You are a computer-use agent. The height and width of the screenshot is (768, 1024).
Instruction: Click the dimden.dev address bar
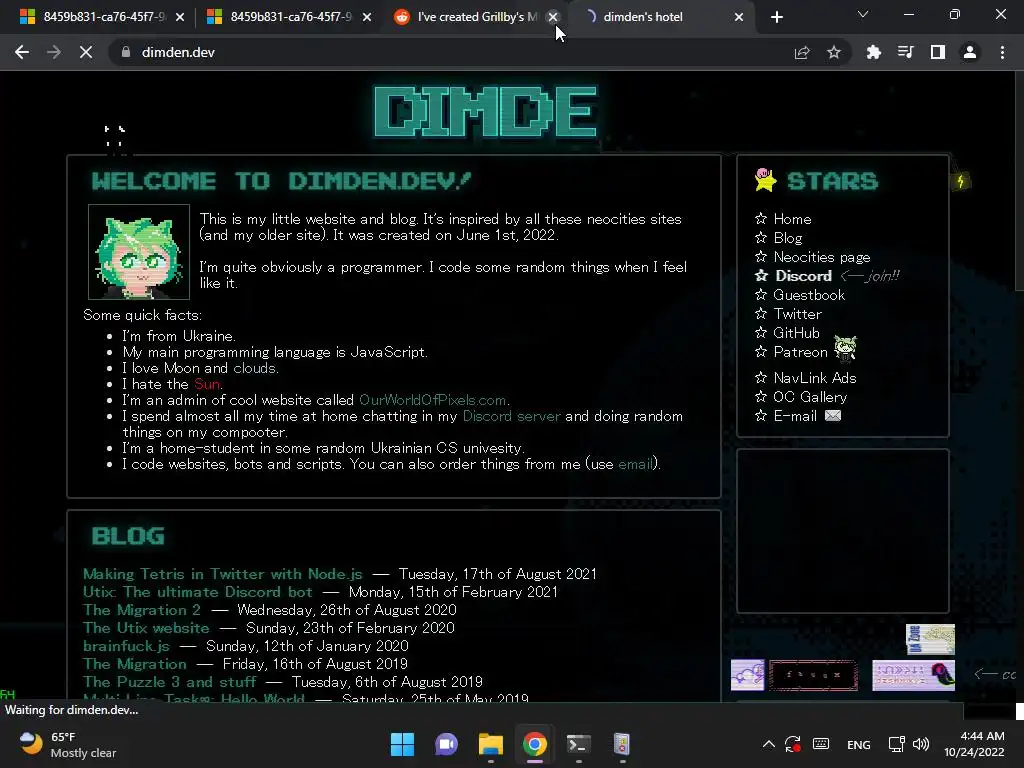451,52
